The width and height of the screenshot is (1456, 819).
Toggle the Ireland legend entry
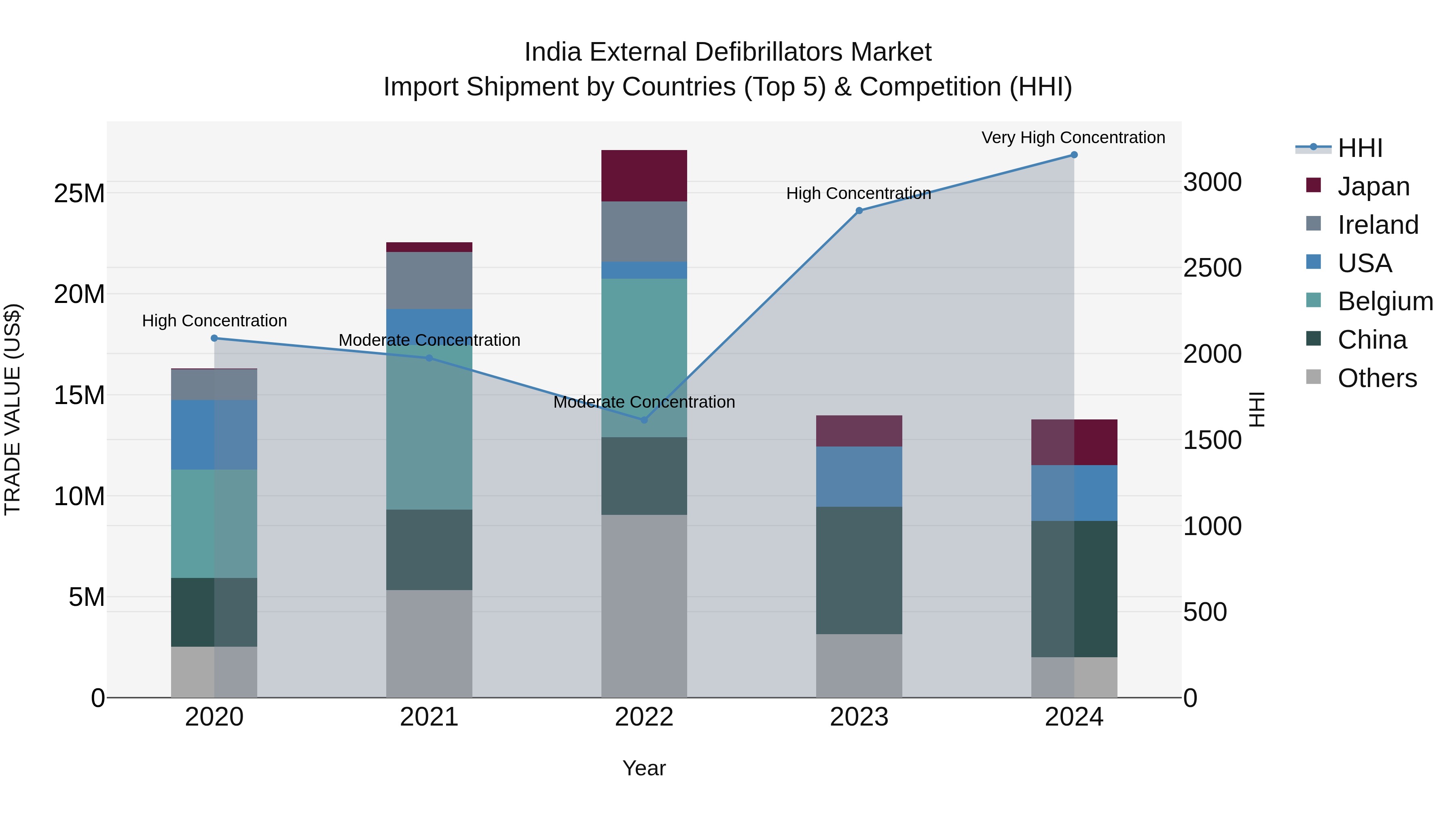click(x=1363, y=224)
